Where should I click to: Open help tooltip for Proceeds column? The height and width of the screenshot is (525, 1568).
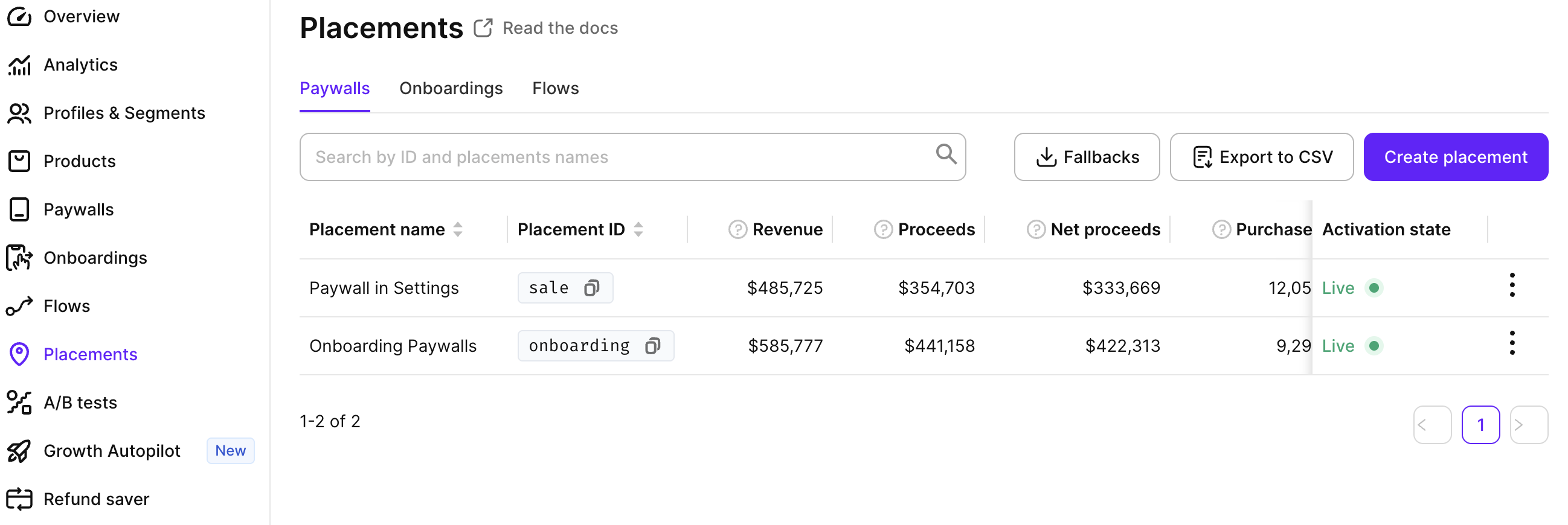(x=883, y=229)
